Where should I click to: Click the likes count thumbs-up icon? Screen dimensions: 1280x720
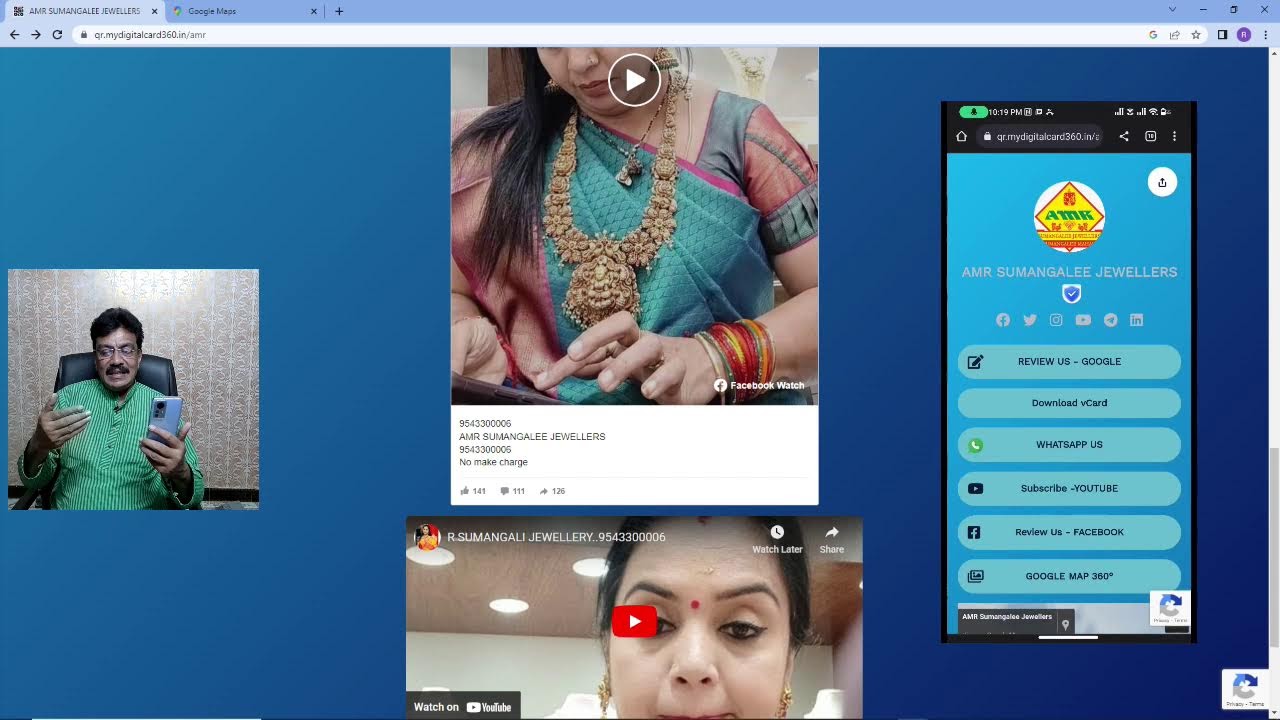[x=465, y=491]
